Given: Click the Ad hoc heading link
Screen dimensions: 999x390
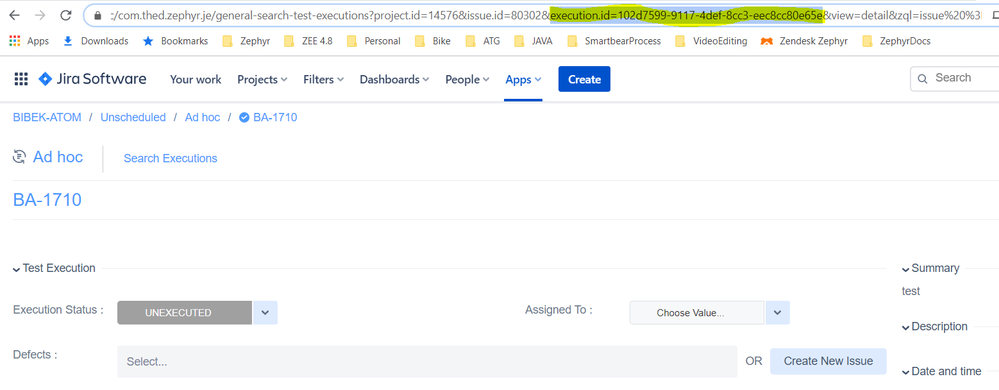Looking at the screenshot, I should [x=58, y=157].
